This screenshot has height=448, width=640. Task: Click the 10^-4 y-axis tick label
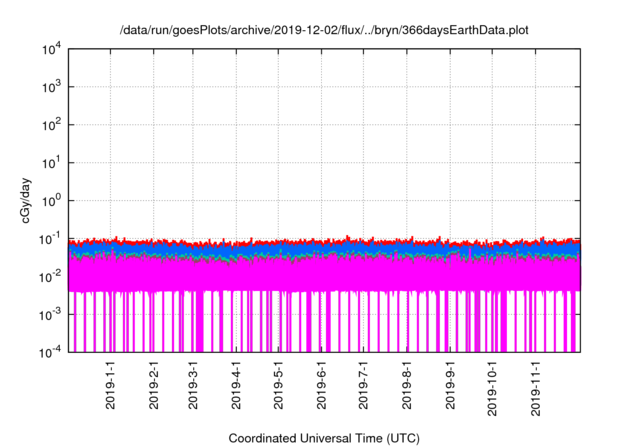pyautogui.click(x=54, y=352)
